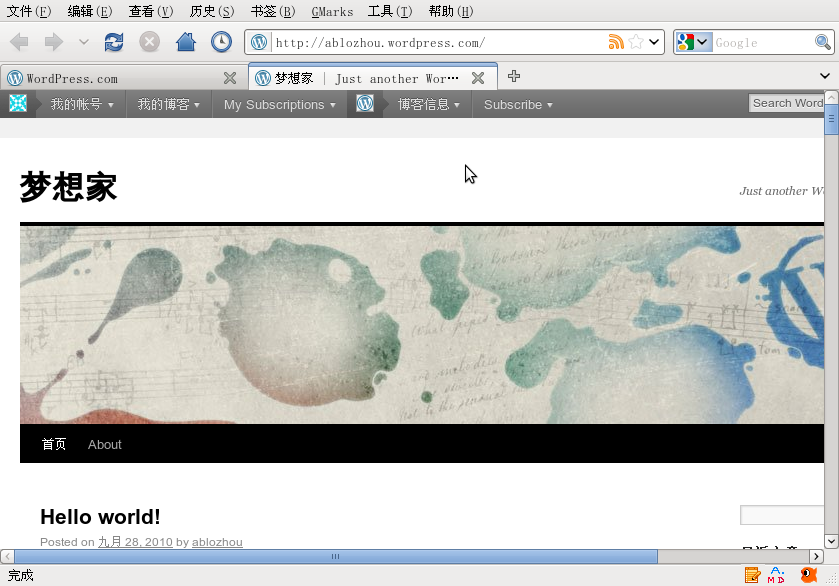Open a new tab with plus icon
This screenshot has height=586, width=839.
click(513, 77)
